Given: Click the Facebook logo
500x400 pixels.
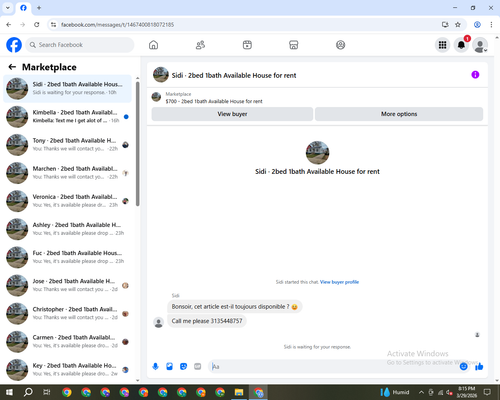Looking at the screenshot, I should (14, 45).
